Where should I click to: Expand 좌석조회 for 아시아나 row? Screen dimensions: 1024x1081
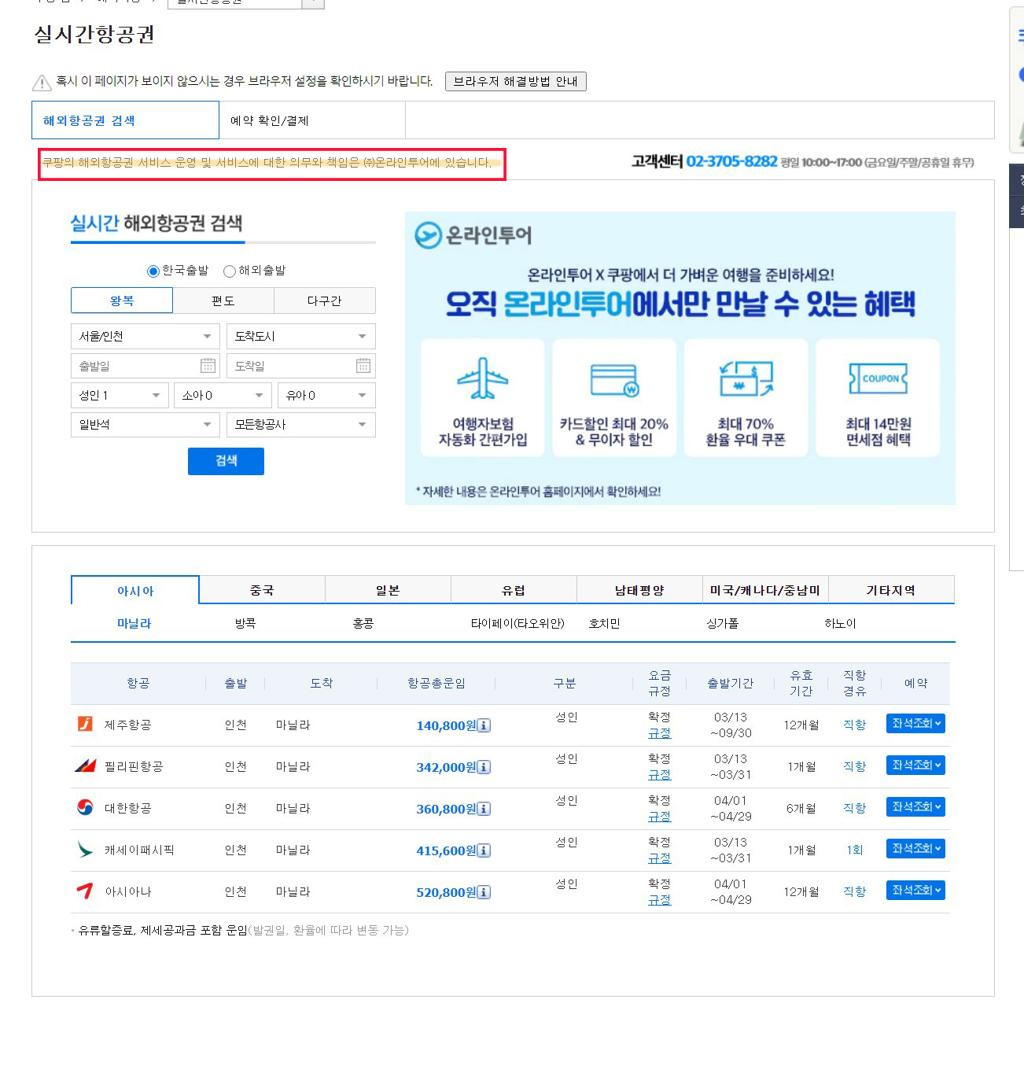tap(915, 890)
